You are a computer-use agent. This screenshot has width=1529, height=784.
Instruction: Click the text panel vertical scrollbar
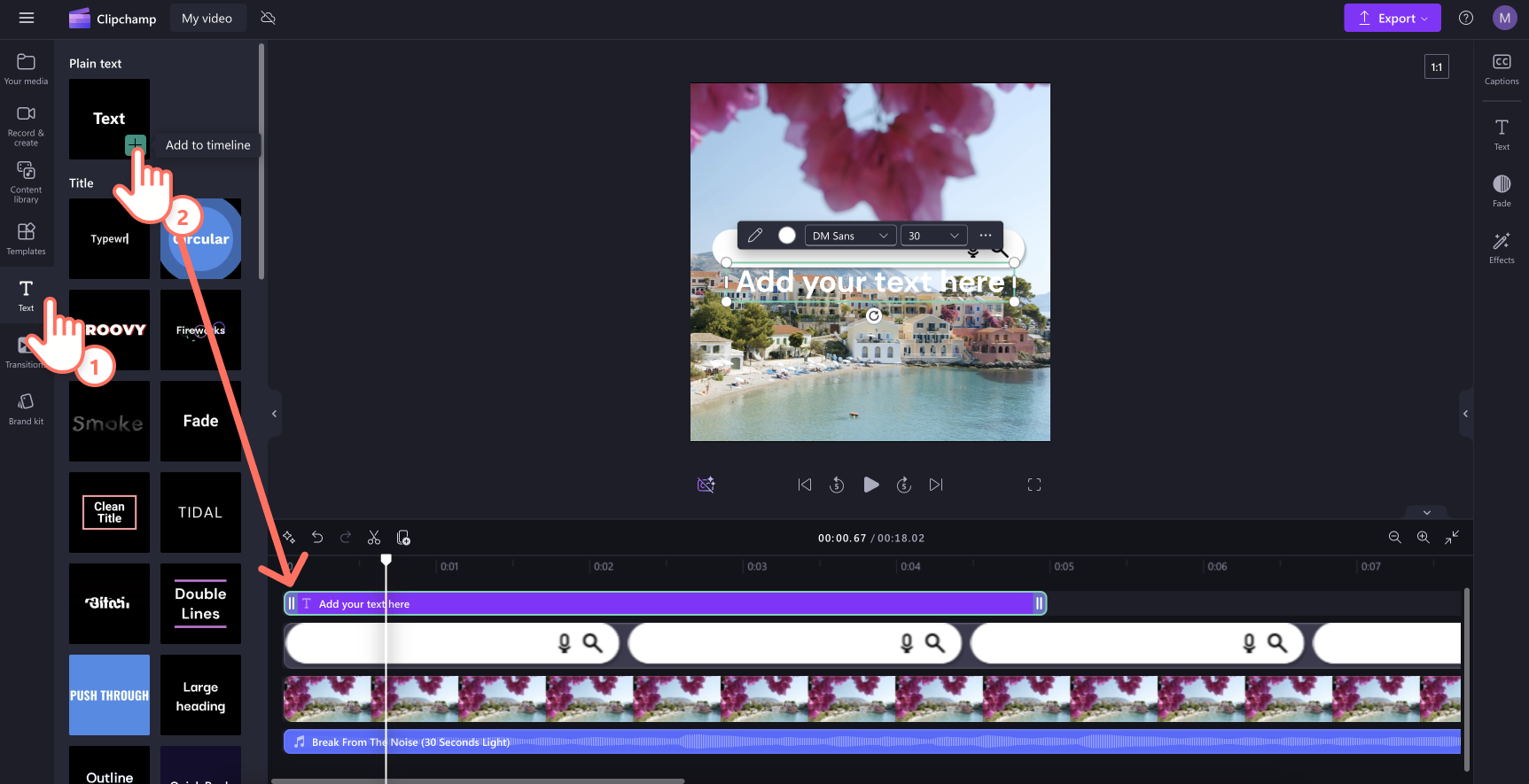click(x=261, y=161)
